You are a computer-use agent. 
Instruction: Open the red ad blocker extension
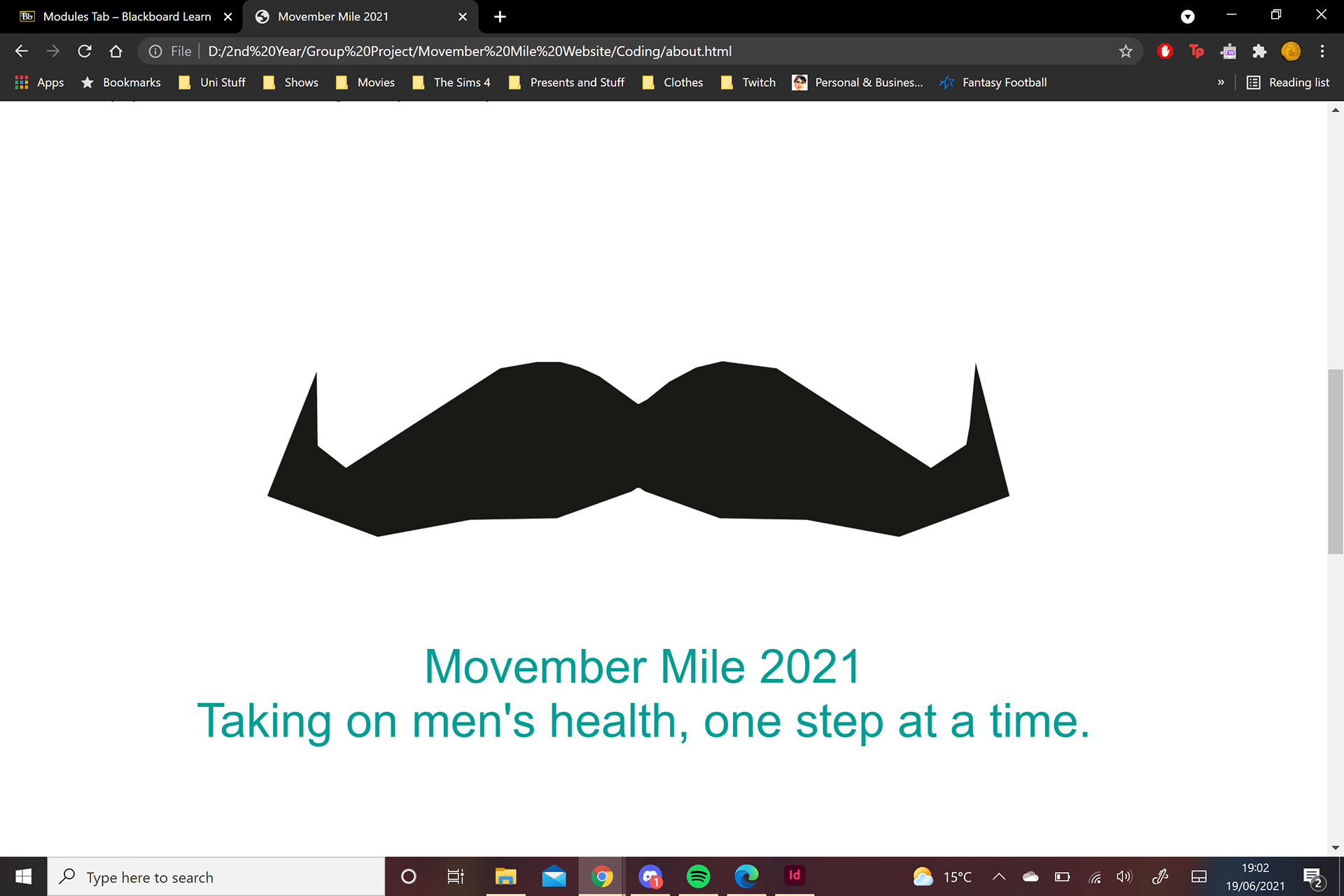click(1165, 51)
